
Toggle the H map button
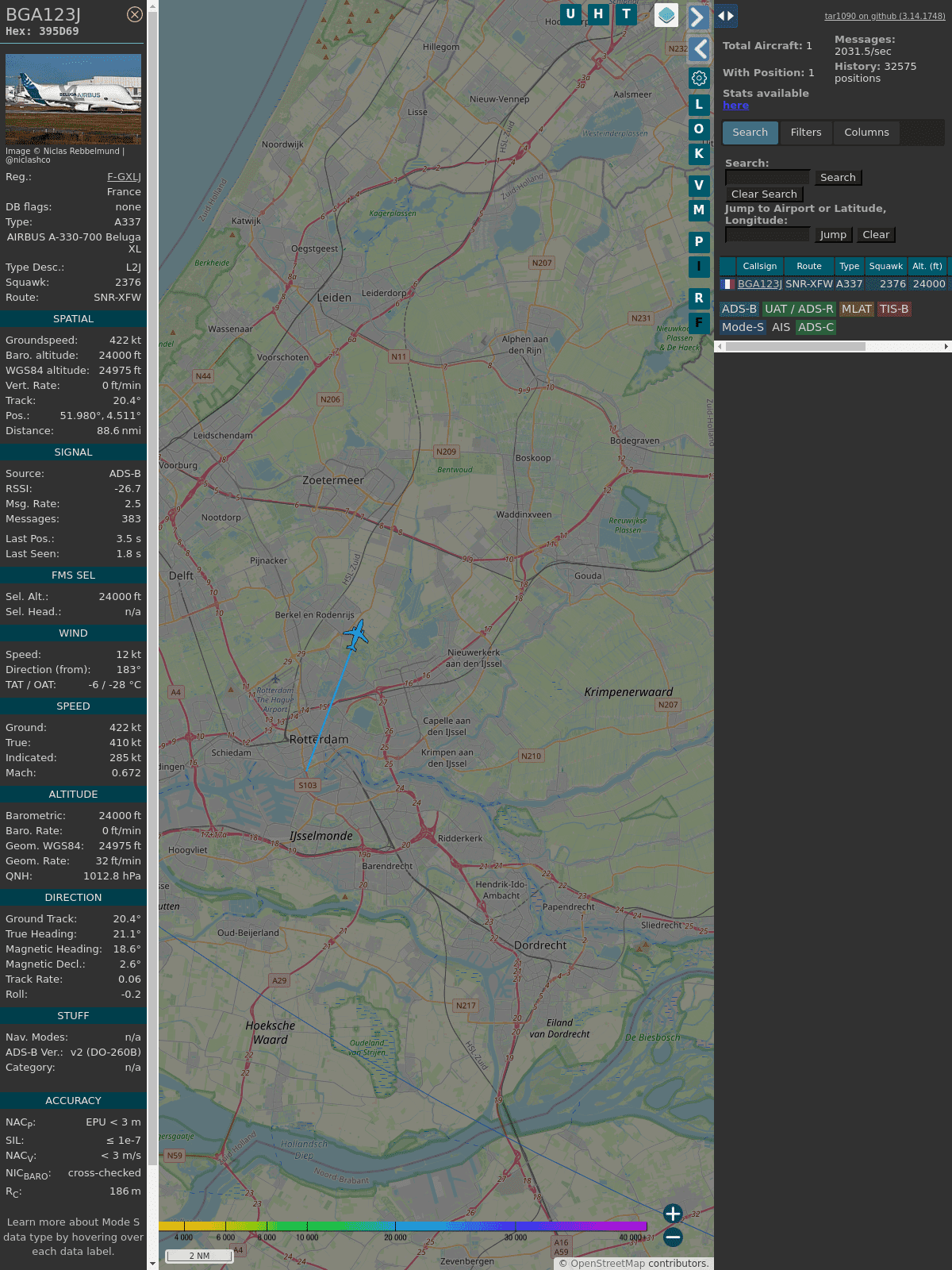[598, 14]
